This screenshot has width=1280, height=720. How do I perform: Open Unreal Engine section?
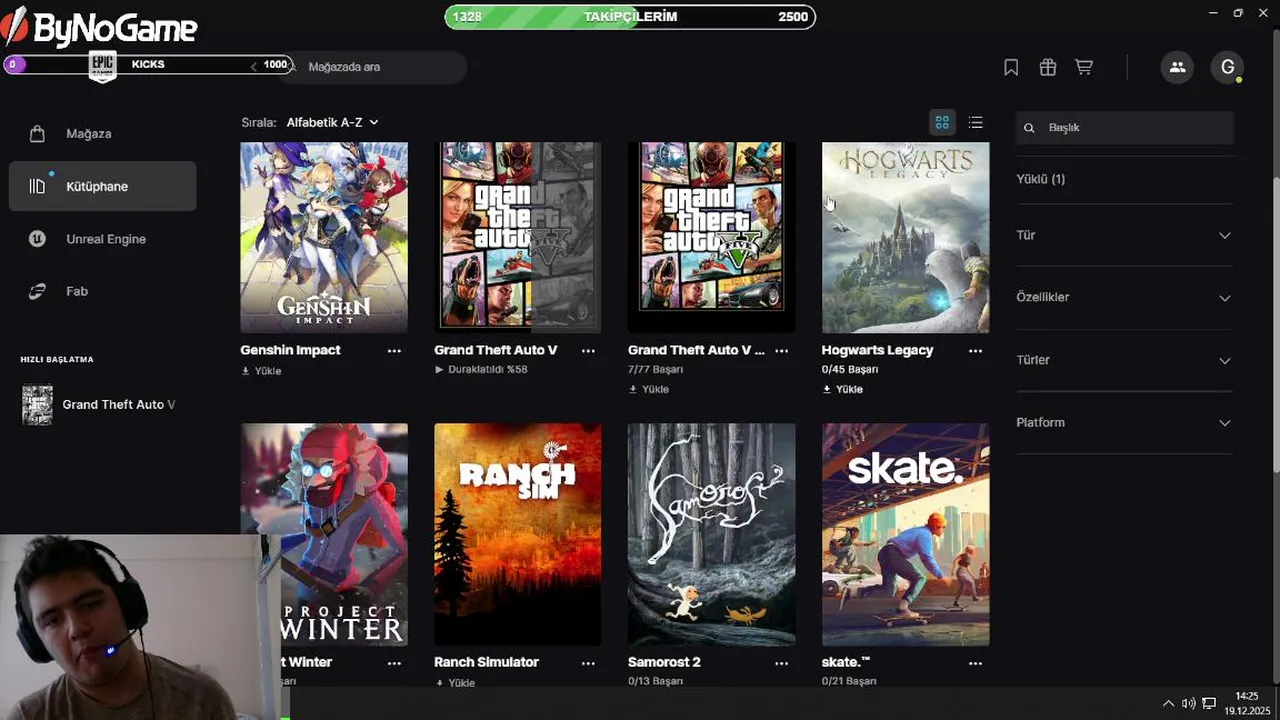pyautogui.click(x=103, y=239)
